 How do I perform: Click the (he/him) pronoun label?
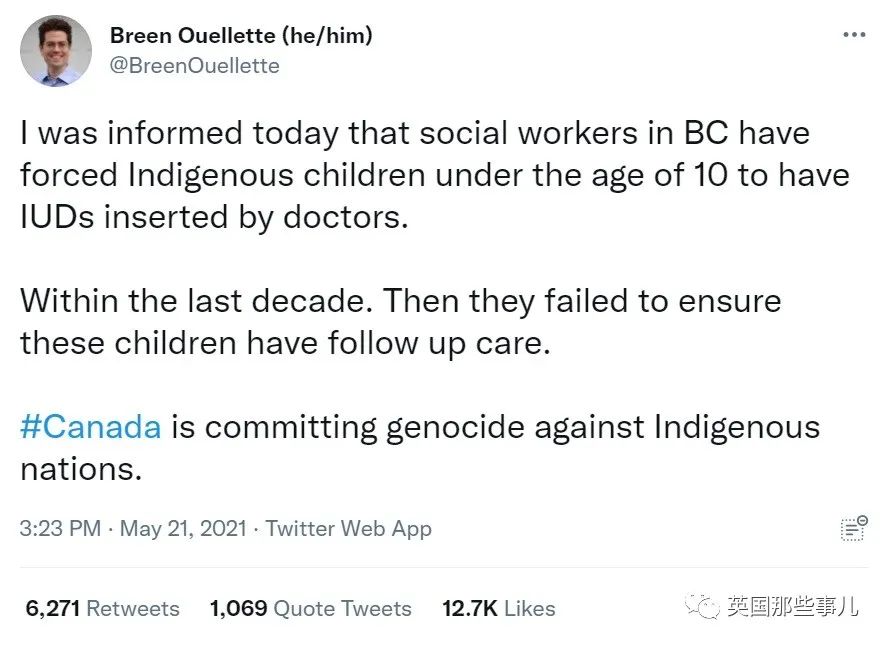327,36
